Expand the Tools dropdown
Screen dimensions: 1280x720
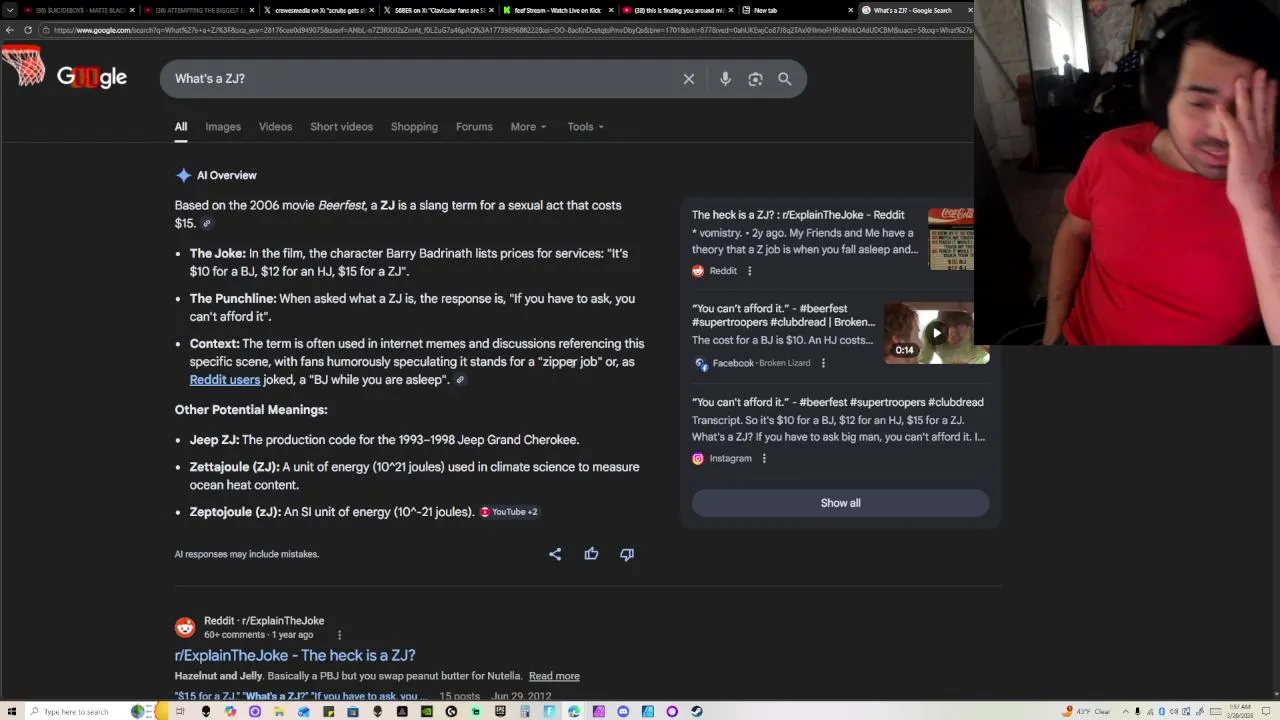click(586, 127)
